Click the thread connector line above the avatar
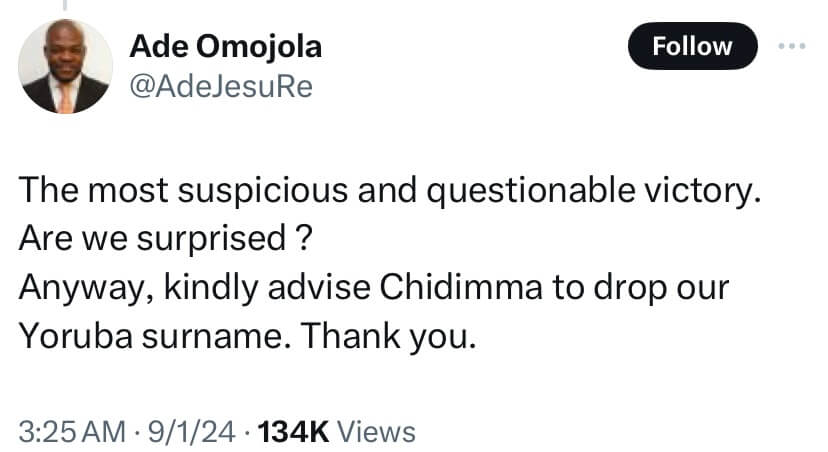Image resolution: width=828 pixels, height=452 pixels. coord(65,6)
